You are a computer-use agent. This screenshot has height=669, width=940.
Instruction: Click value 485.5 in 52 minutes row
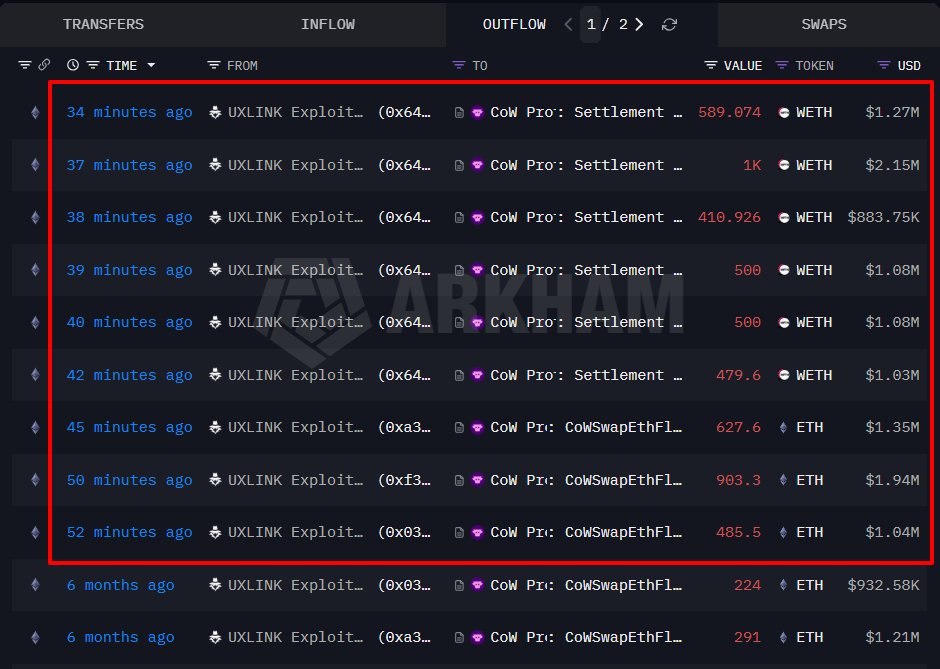738,532
